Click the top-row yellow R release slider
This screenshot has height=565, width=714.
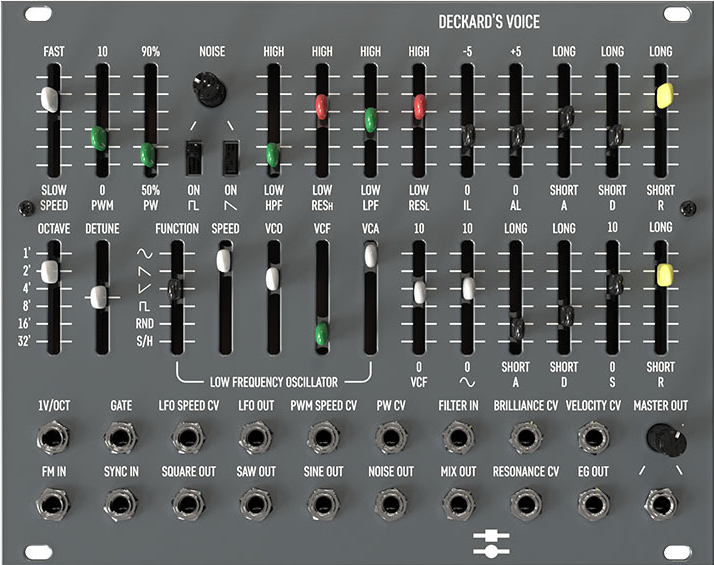(x=665, y=96)
